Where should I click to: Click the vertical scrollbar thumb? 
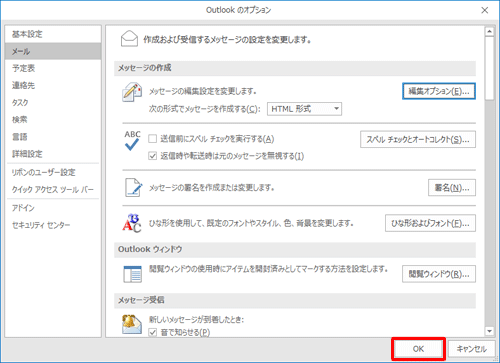pos(489,68)
